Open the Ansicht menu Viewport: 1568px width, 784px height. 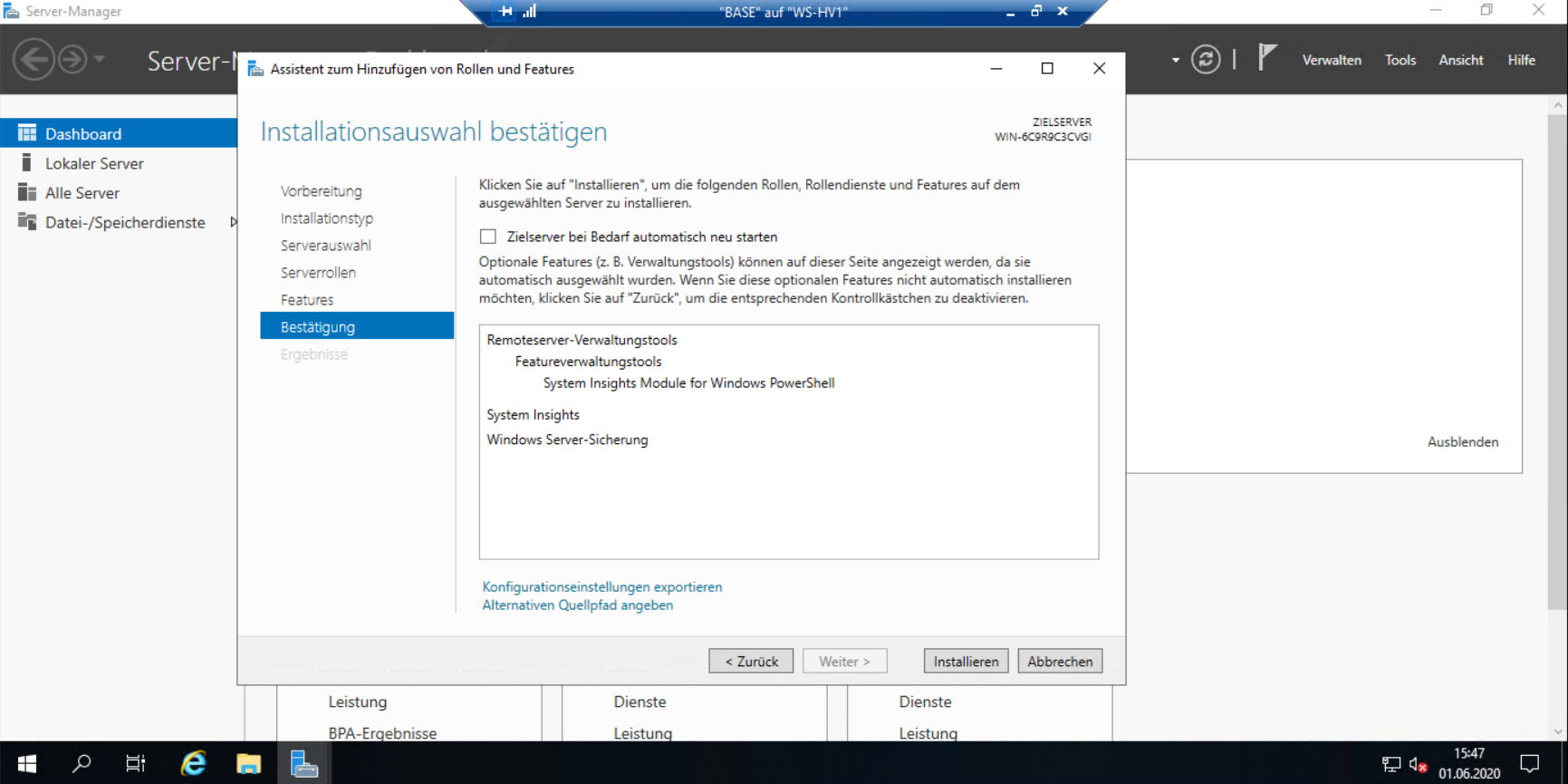tap(1461, 60)
